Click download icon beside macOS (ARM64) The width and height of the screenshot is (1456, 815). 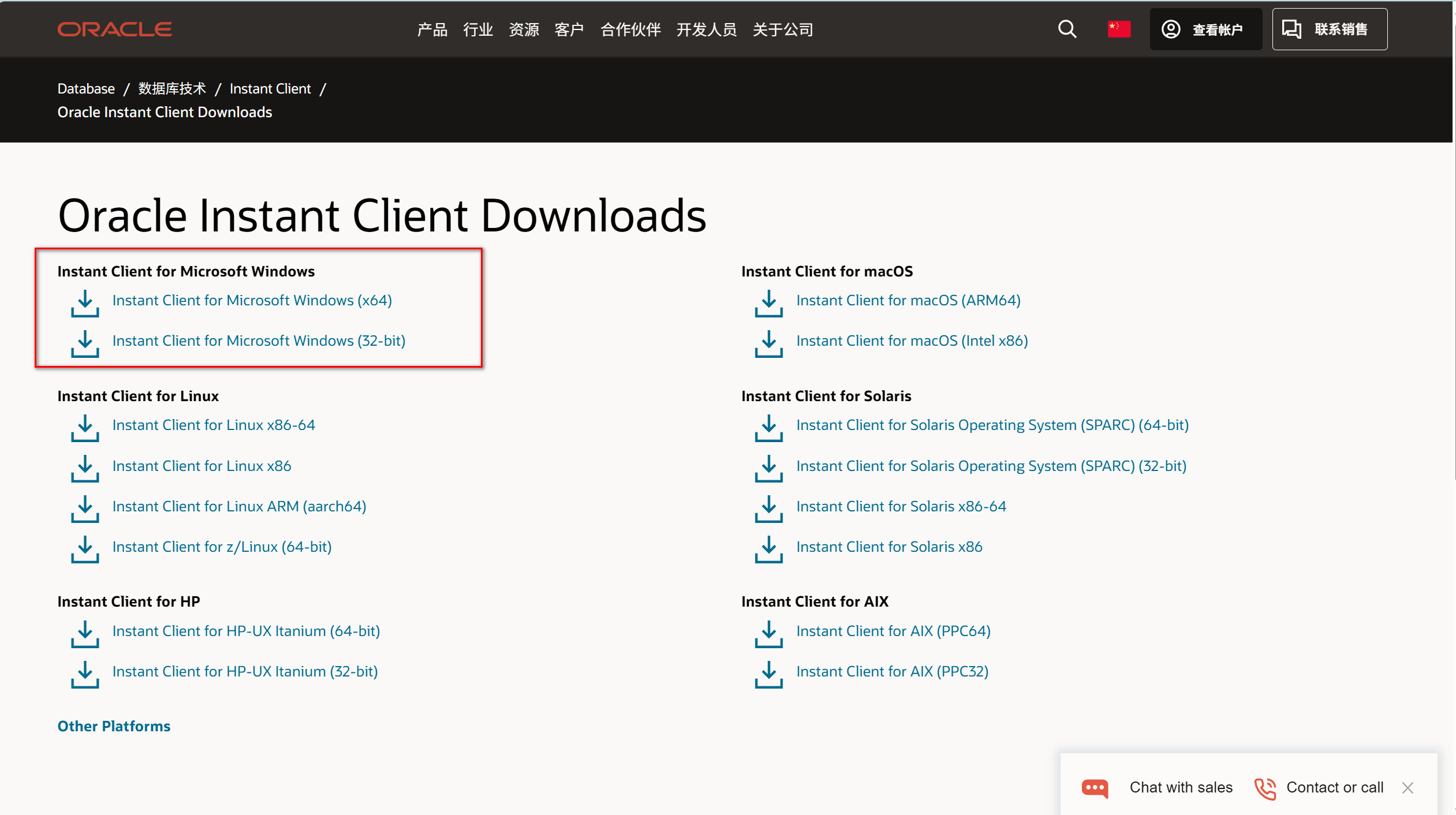pos(768,303)
